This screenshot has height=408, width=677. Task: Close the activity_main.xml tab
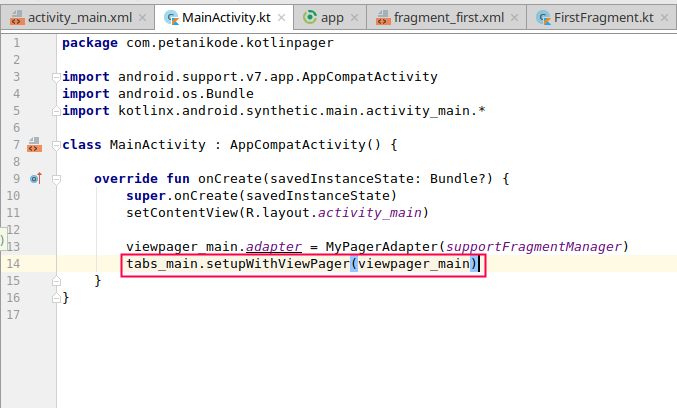(x=143, y=17)
